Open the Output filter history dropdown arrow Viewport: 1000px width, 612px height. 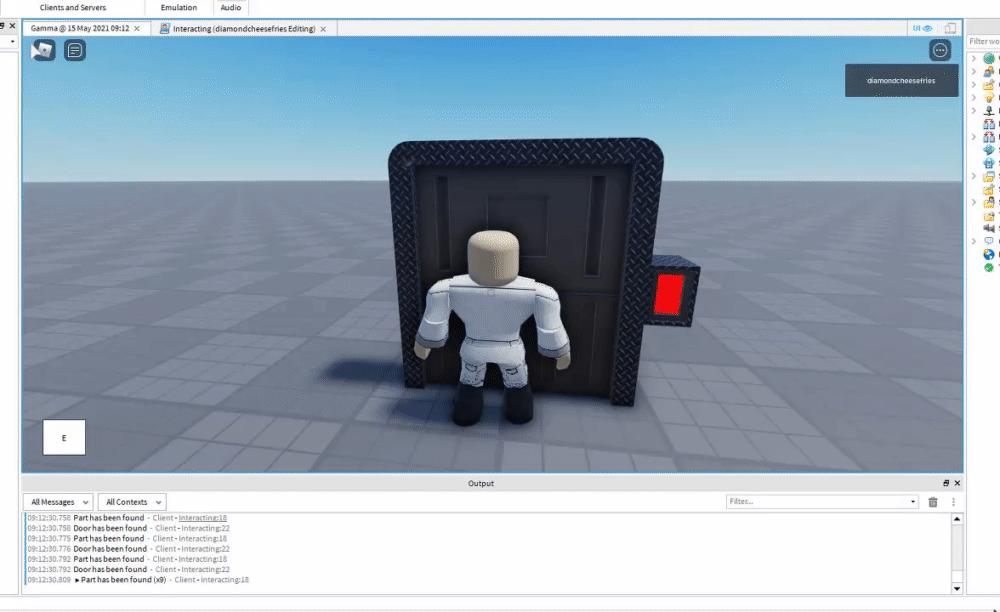pyautogui.click(x=913, y=502)
